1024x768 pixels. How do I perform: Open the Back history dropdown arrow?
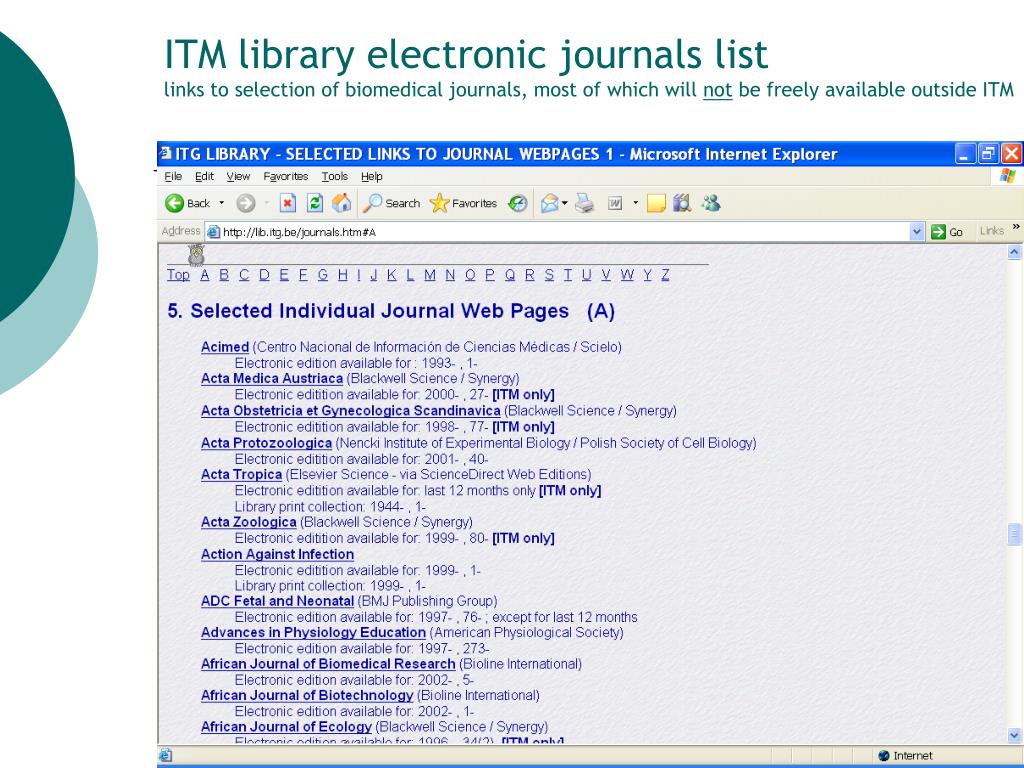point(221,203)
